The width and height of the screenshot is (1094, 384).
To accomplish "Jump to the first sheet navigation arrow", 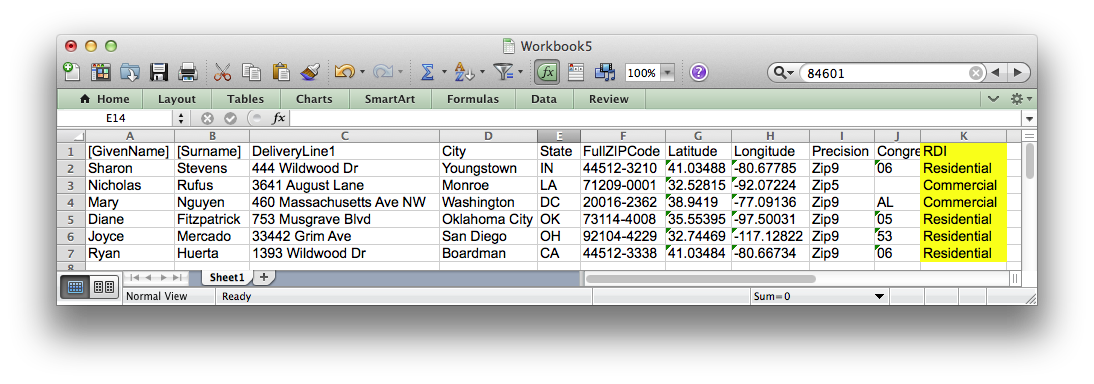I will point(135,277).
